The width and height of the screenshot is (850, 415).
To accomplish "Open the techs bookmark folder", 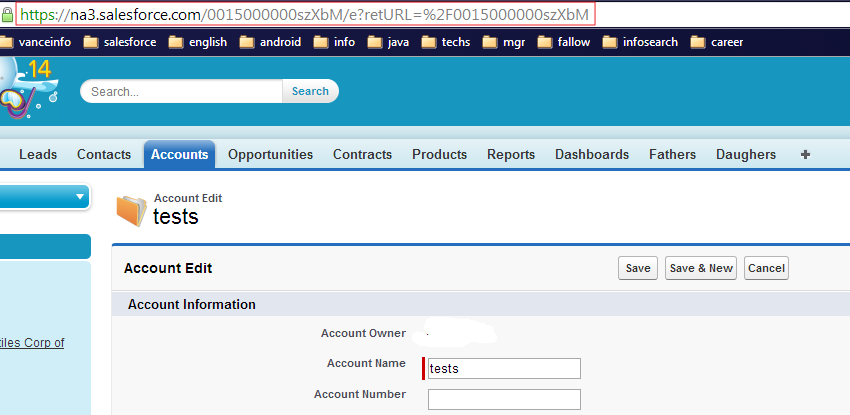I will tap(446, 42).
